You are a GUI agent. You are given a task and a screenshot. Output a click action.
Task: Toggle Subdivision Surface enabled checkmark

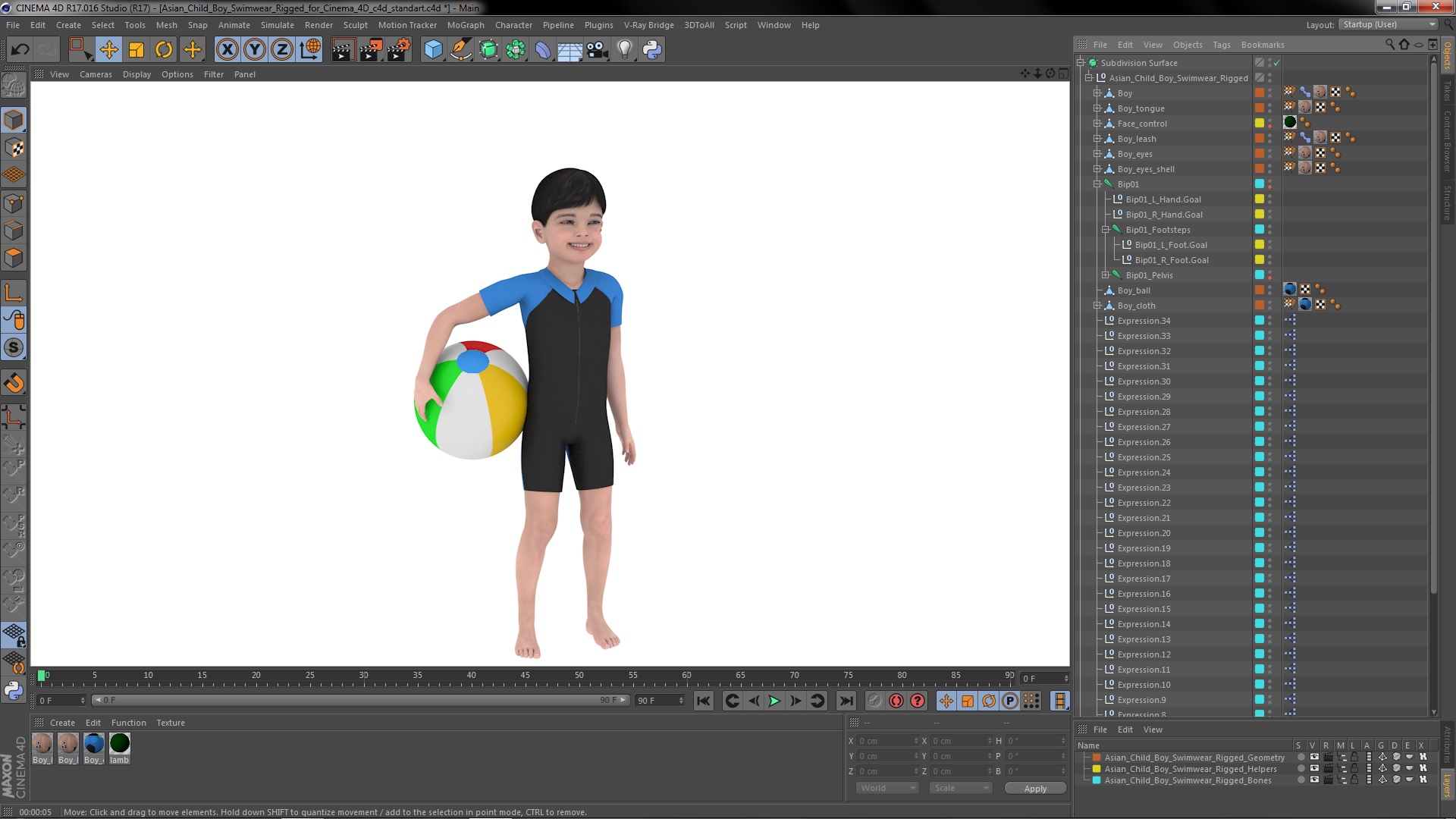(x=1276, y=63)
